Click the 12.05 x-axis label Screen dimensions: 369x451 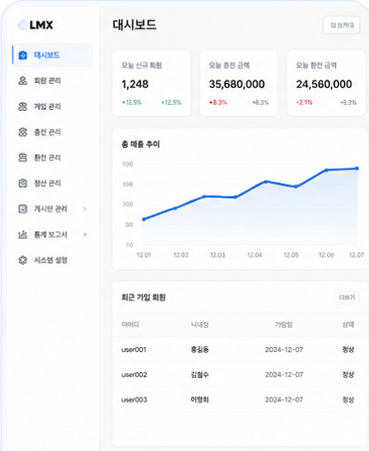coord(291,255)
